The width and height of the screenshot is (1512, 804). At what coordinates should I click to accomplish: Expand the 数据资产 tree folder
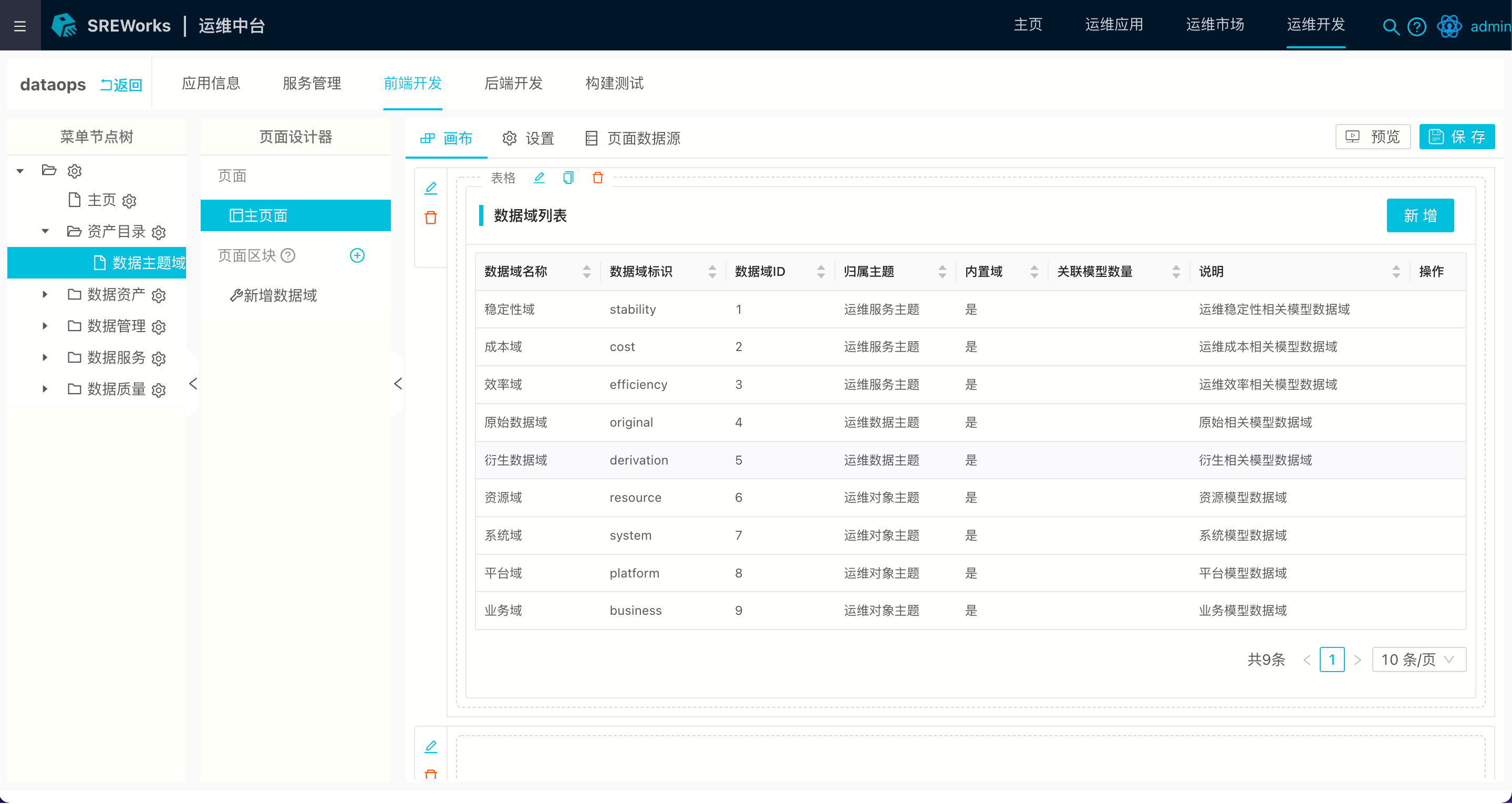tap(45, 294)
